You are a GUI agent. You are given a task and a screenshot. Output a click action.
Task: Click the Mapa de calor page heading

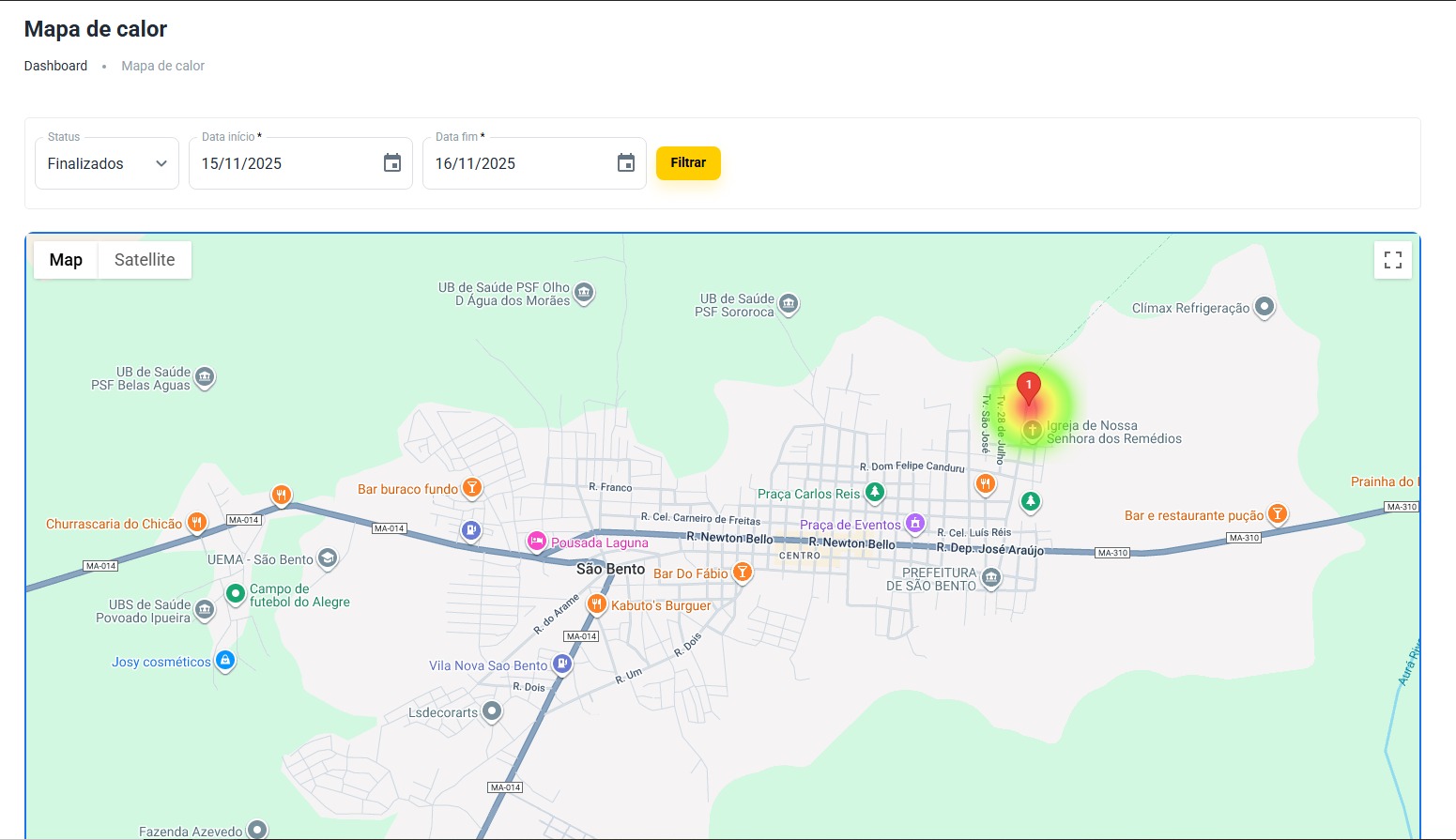pos(96,29)
